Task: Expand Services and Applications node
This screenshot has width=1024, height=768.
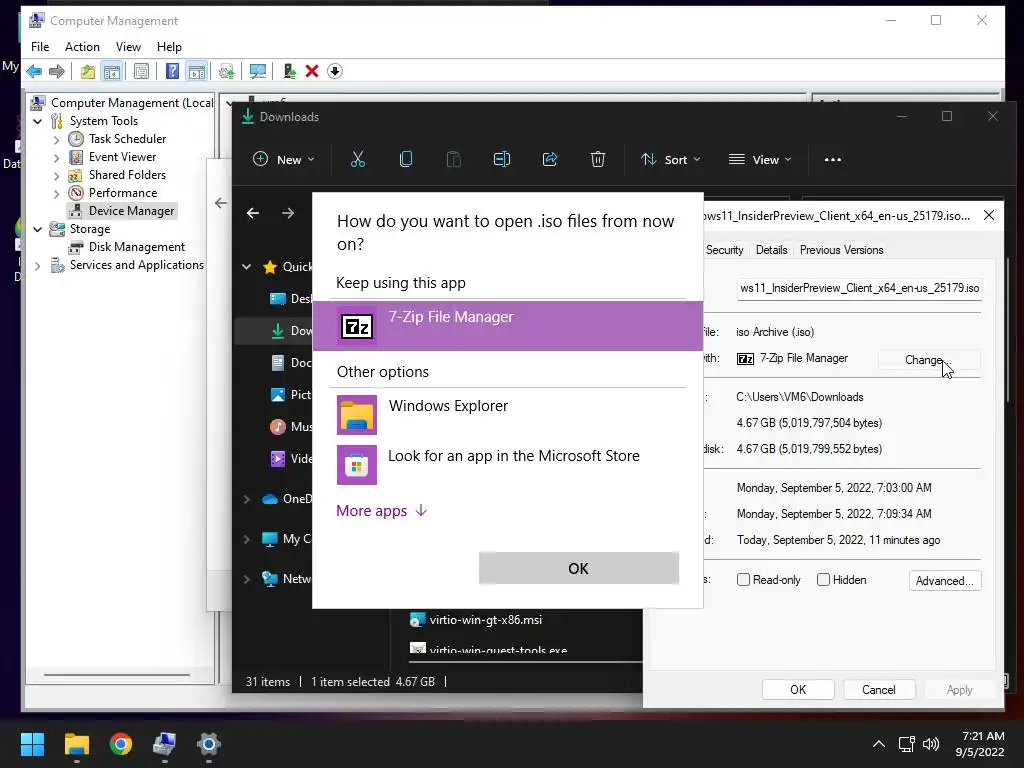Action: tap(38, 266)
